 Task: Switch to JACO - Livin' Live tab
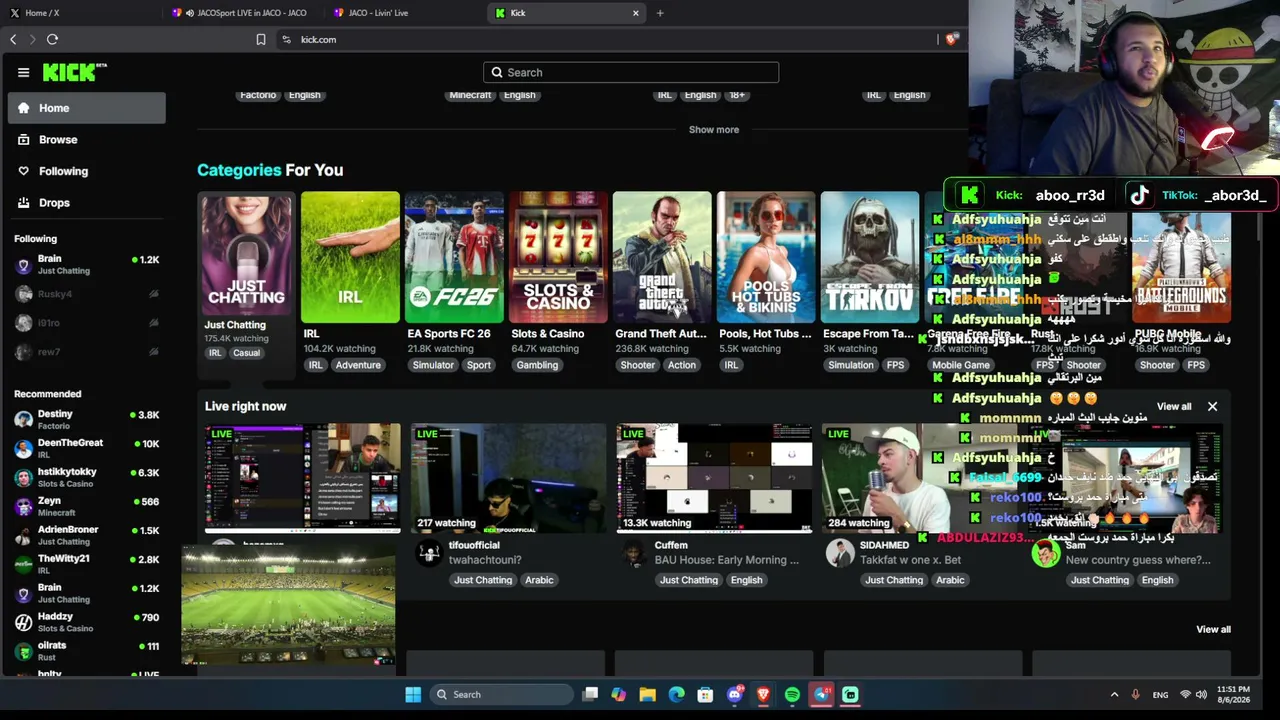pyautogui.click(x=402, y=13)
